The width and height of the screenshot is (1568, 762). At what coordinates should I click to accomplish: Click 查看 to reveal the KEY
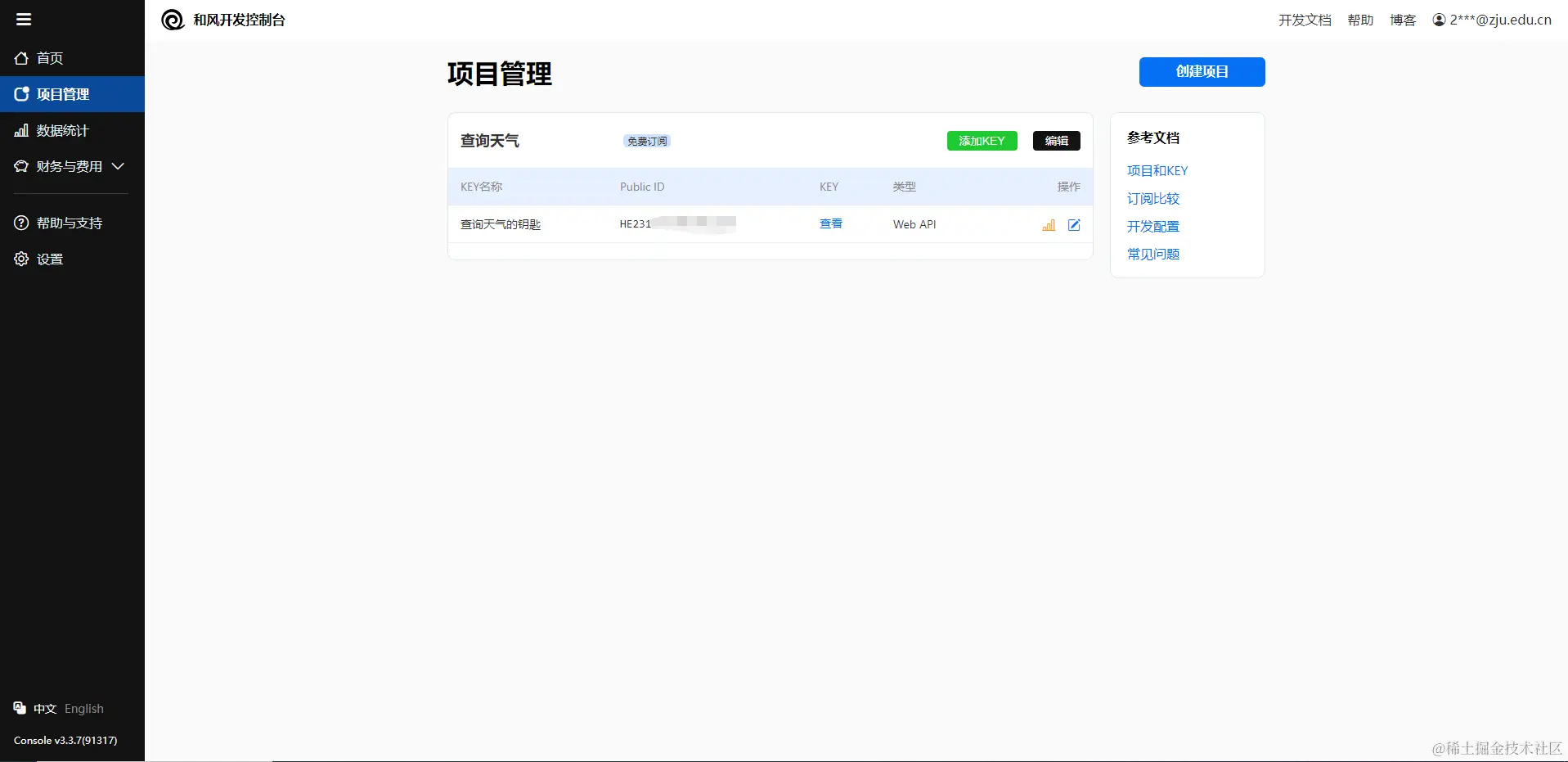[x=831, y=223]
